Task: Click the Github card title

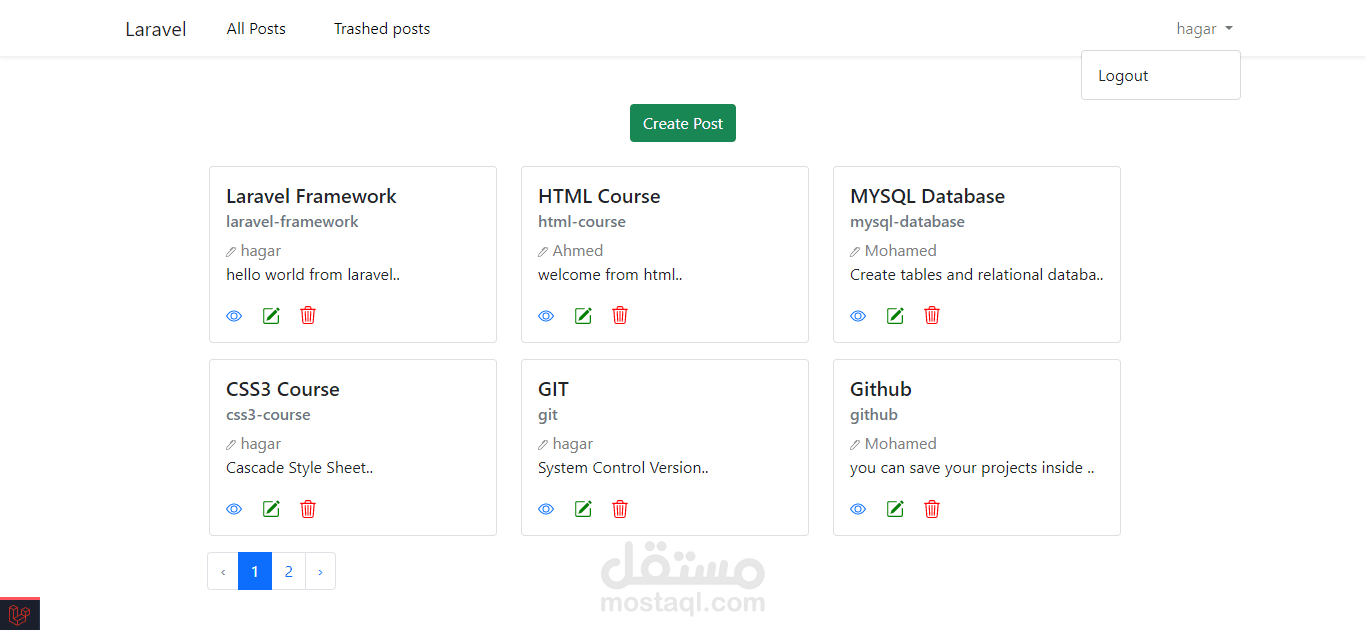Action: point(881,389)
